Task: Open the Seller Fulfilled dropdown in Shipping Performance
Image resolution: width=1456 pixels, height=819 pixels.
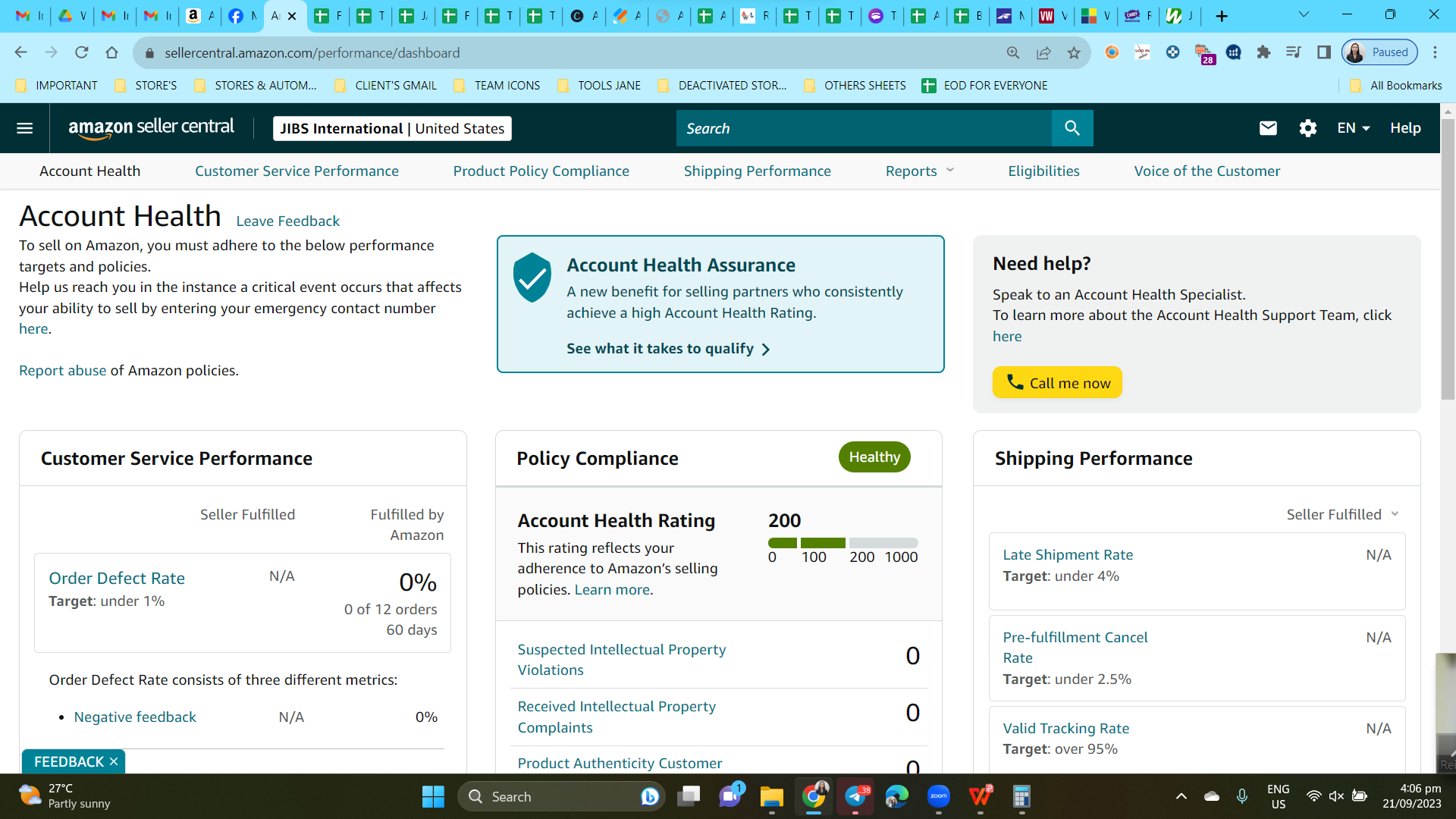Action: click(x=1343, y=514)
